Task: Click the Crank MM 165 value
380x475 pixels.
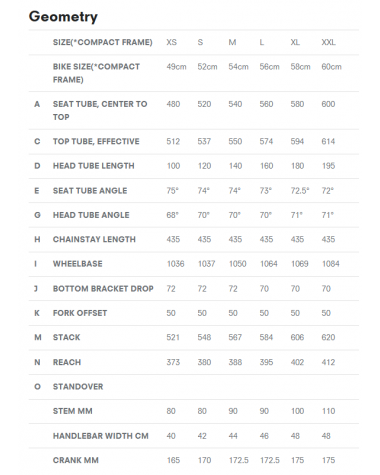Action: pos(173,460)
